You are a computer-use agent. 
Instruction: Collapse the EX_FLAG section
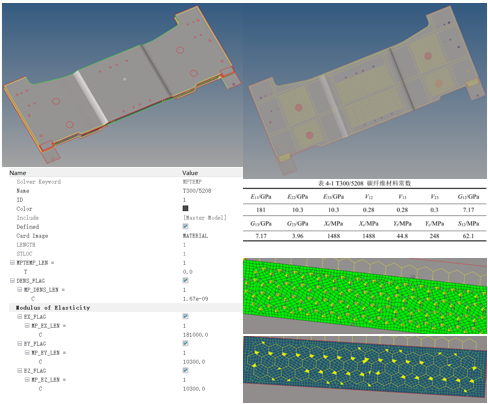[20, 317]
